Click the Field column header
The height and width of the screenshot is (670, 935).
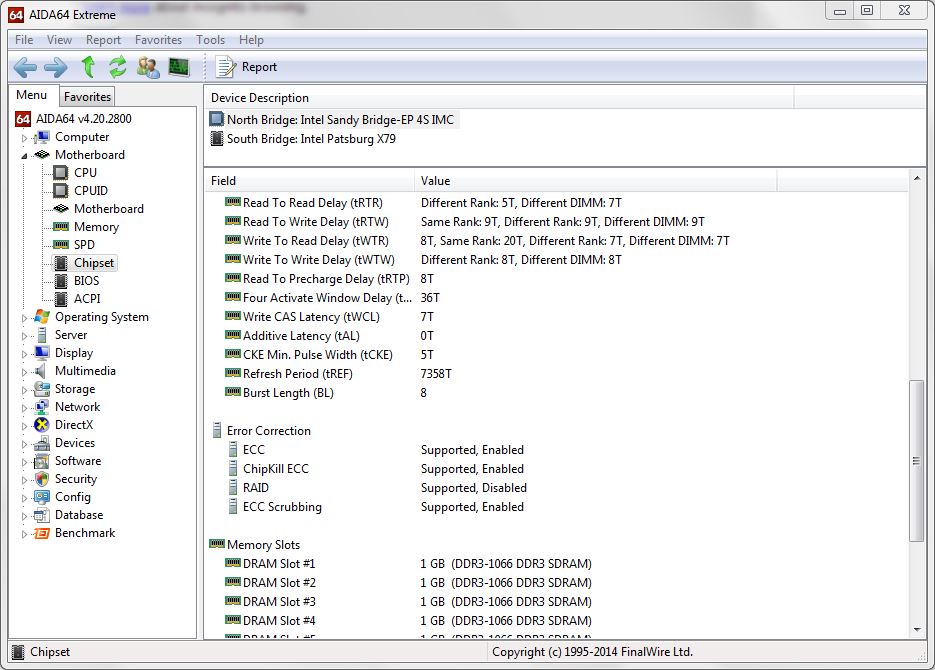coord(309,181)
